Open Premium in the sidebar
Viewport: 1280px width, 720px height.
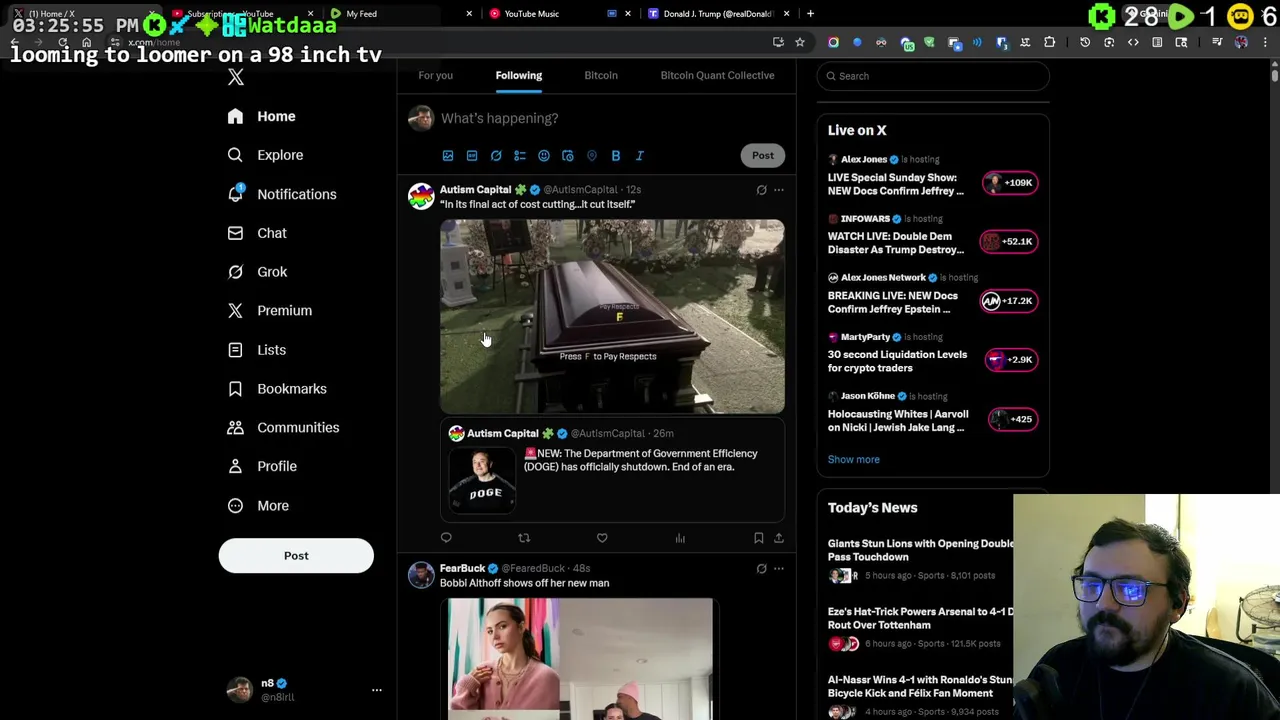270,311
